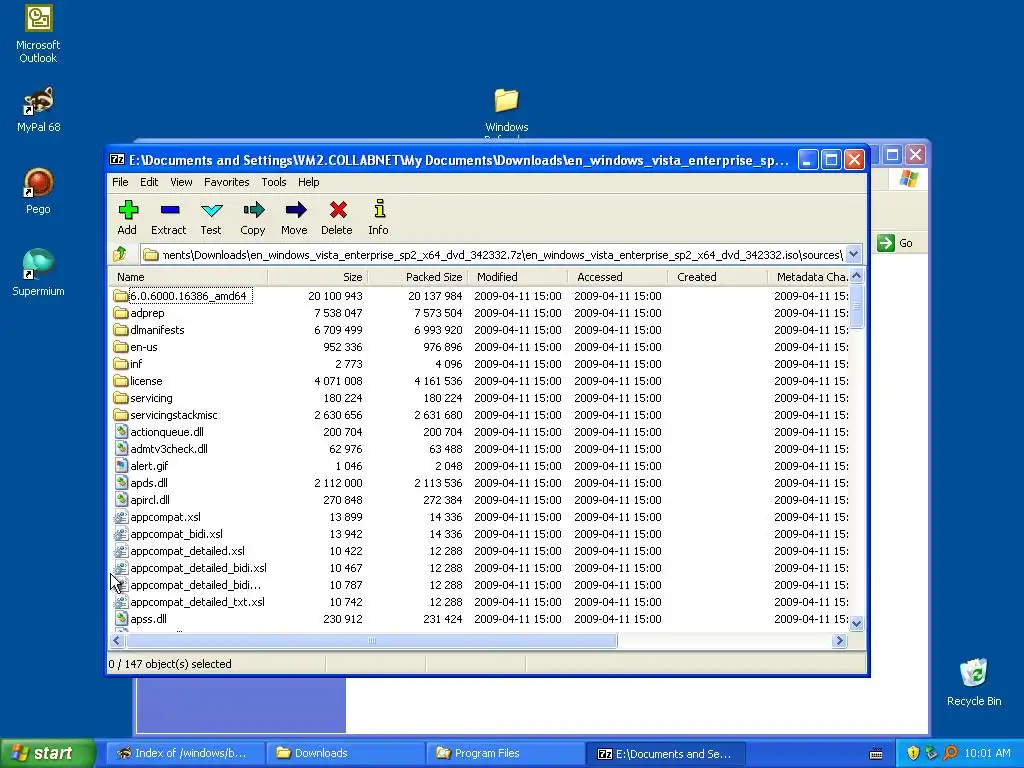The width and height of the screenshot is (1024, 768).
Task: Select the actionqueue.dll file icon
Action: coord(121,432)
